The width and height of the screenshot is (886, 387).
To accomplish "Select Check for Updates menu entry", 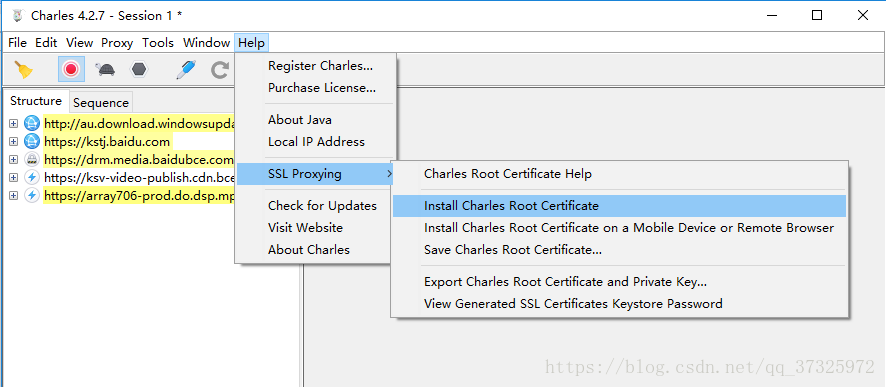I will pos(322,206).
